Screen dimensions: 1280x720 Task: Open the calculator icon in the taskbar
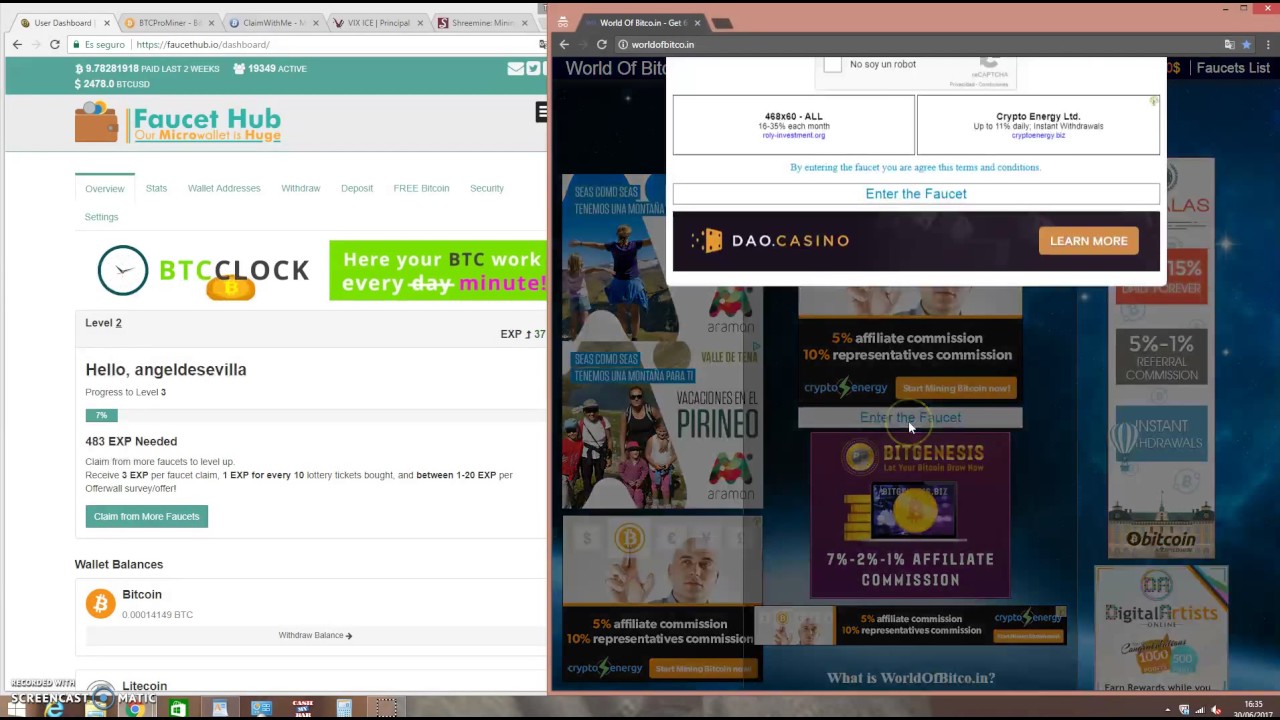pos(344,709)
